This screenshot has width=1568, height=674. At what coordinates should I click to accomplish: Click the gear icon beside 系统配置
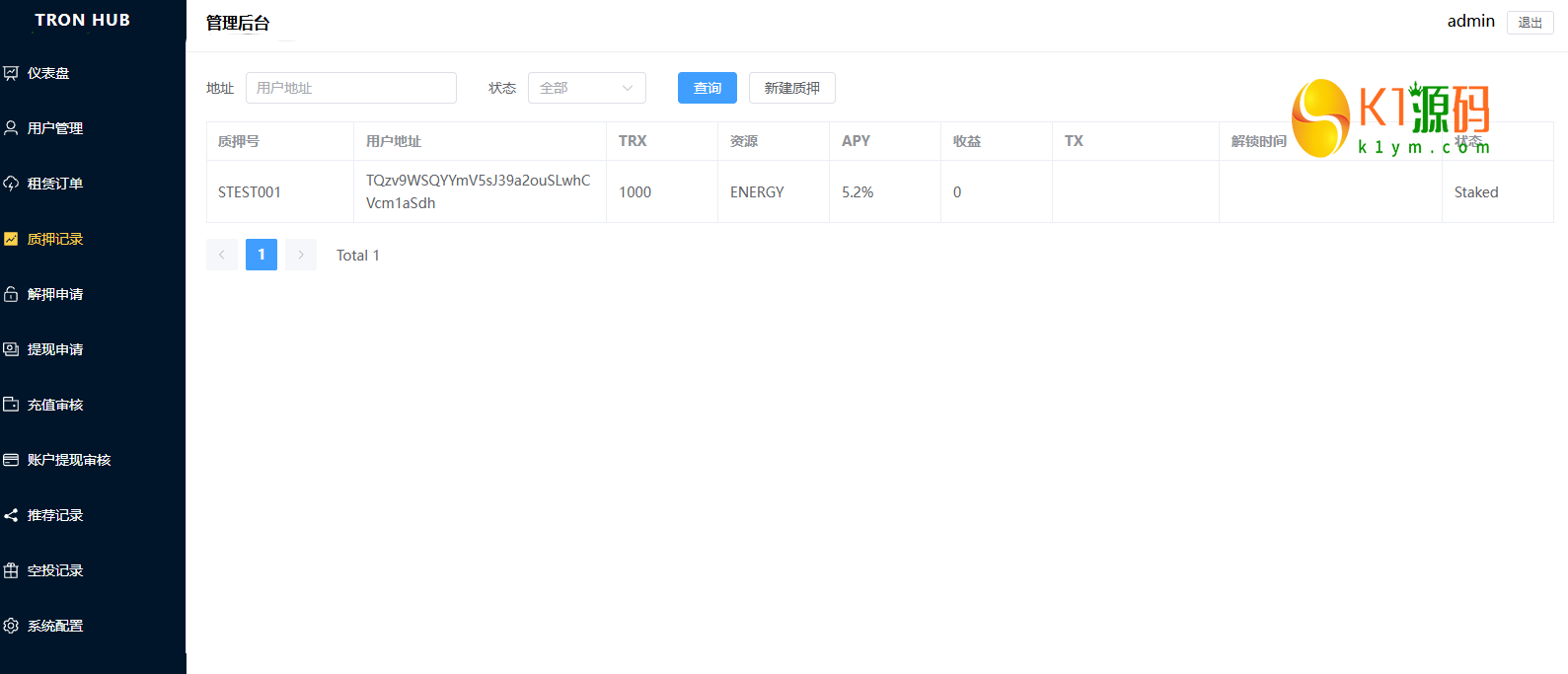[11, 626]
